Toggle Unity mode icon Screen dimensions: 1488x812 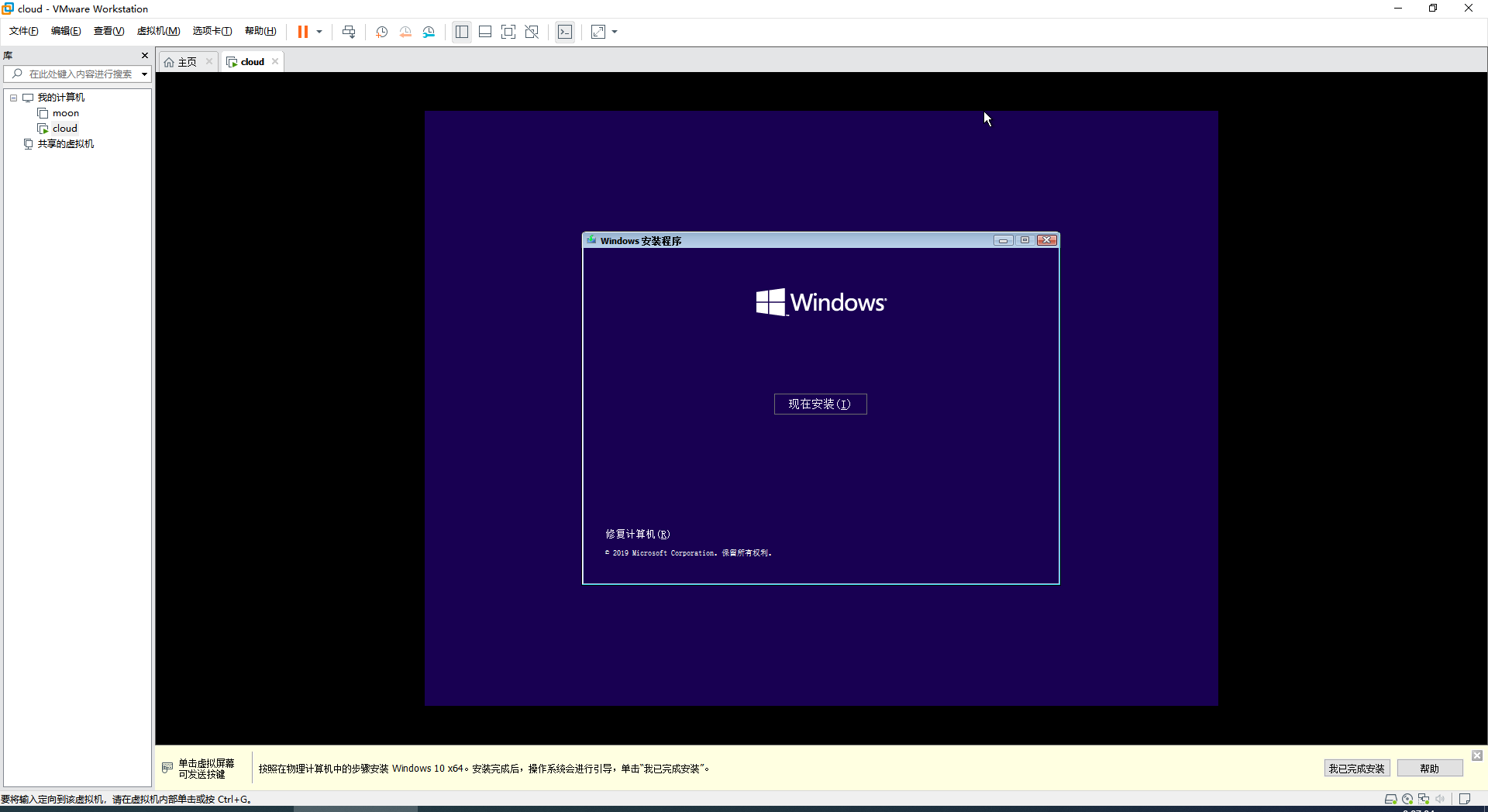(x=532, y=32)
